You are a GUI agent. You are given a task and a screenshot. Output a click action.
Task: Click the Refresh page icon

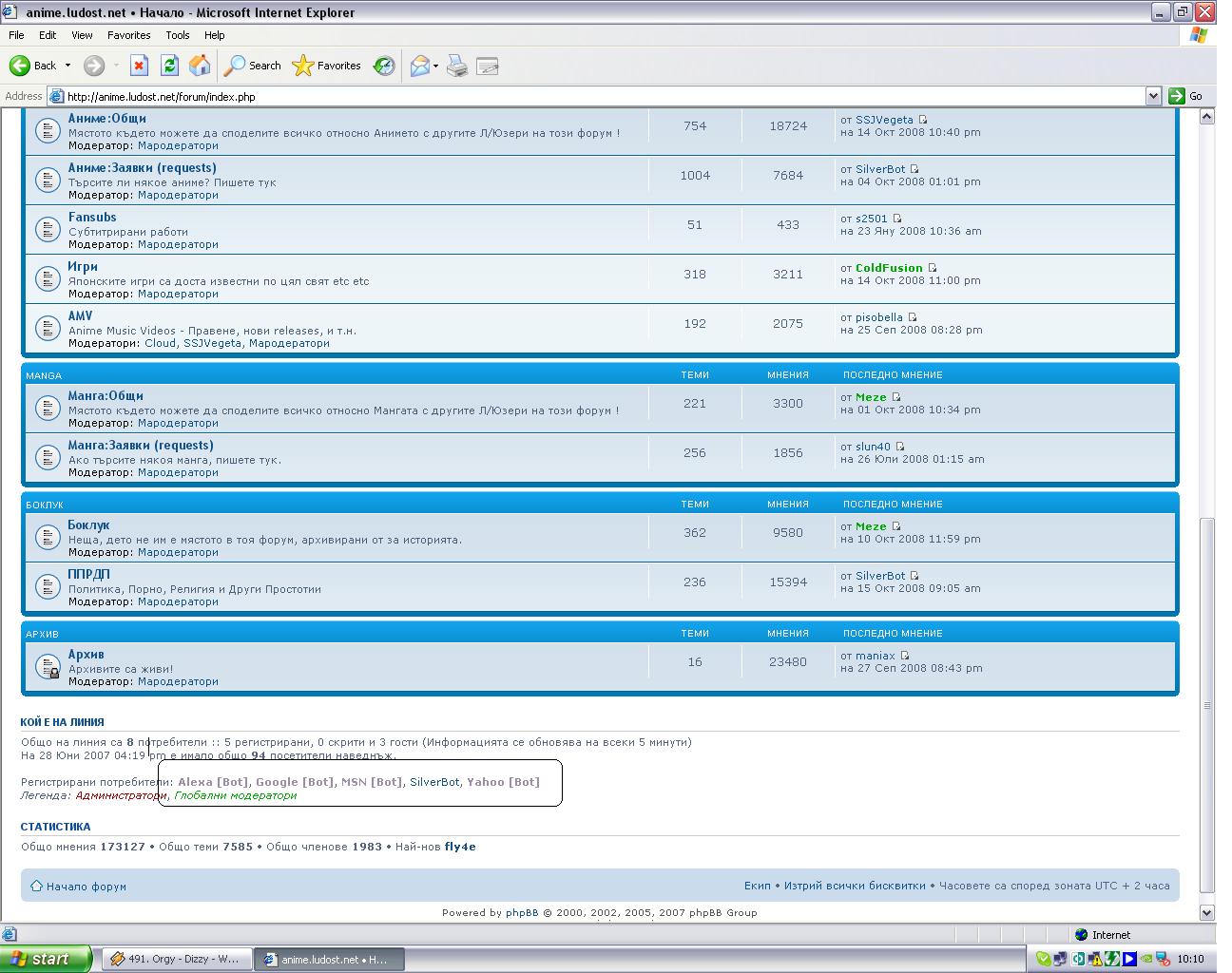pyautogui.click(x=169, y=66)
